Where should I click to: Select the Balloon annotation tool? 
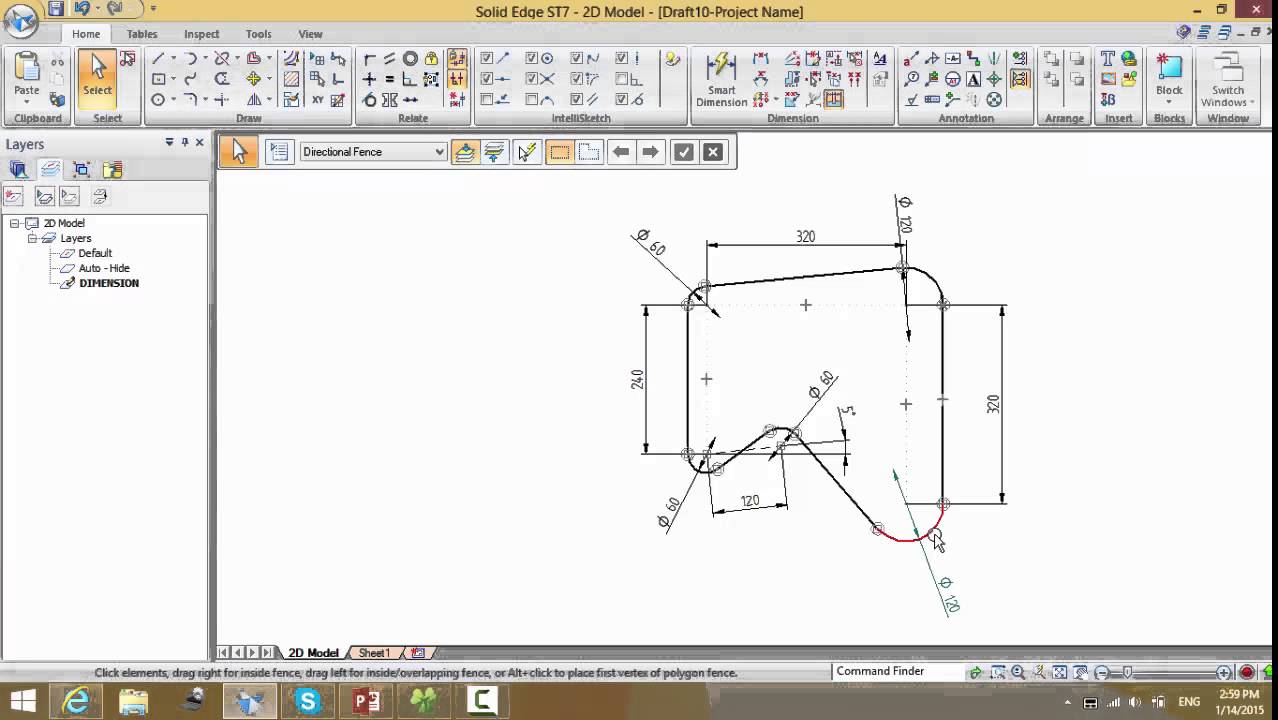(910, 79)
